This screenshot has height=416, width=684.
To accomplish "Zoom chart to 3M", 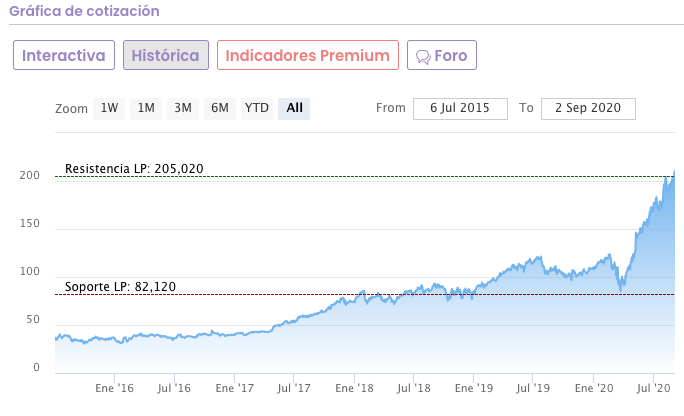I will (x=183, y=108).
